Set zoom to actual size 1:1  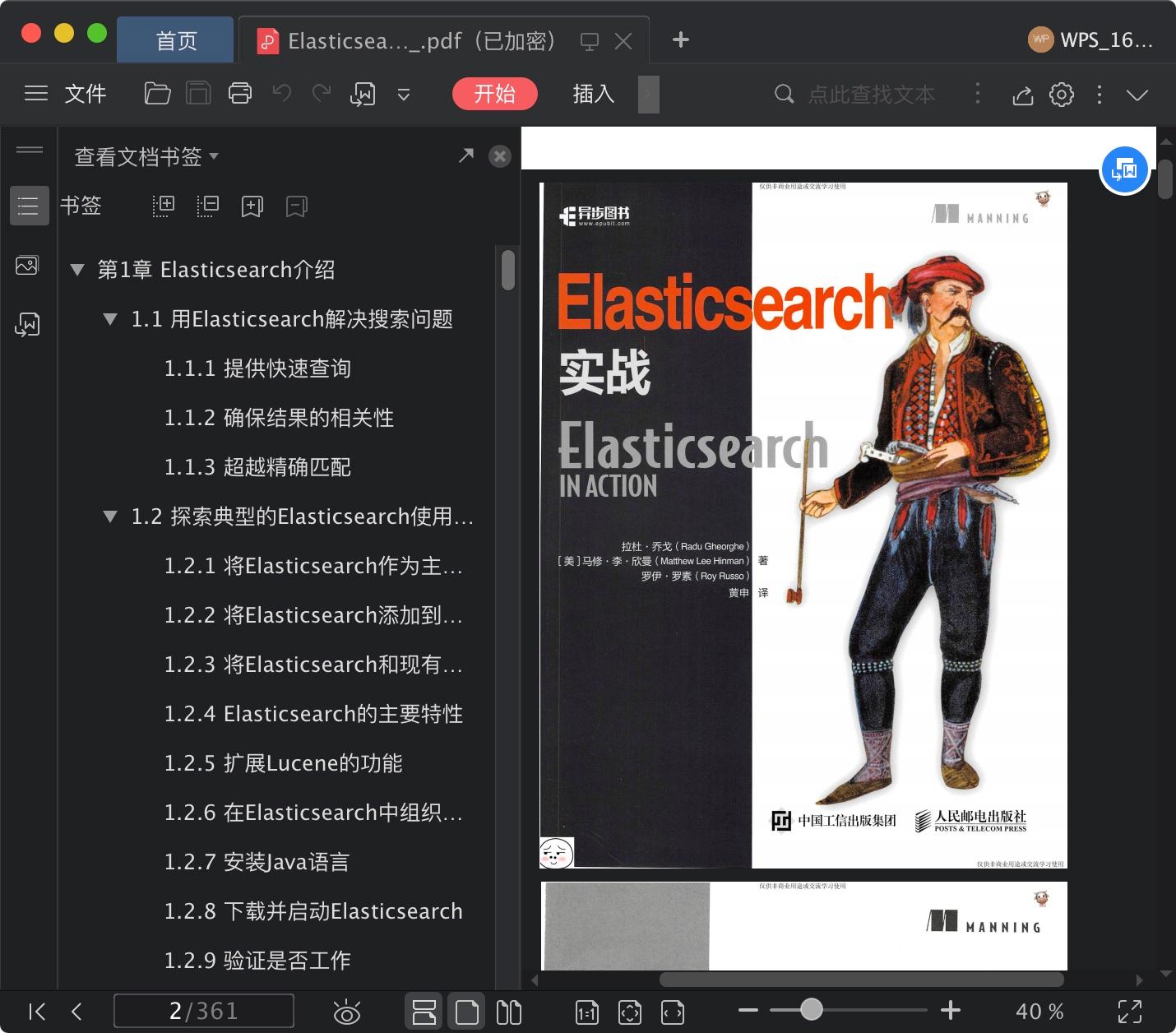[x=586, y=1012]
